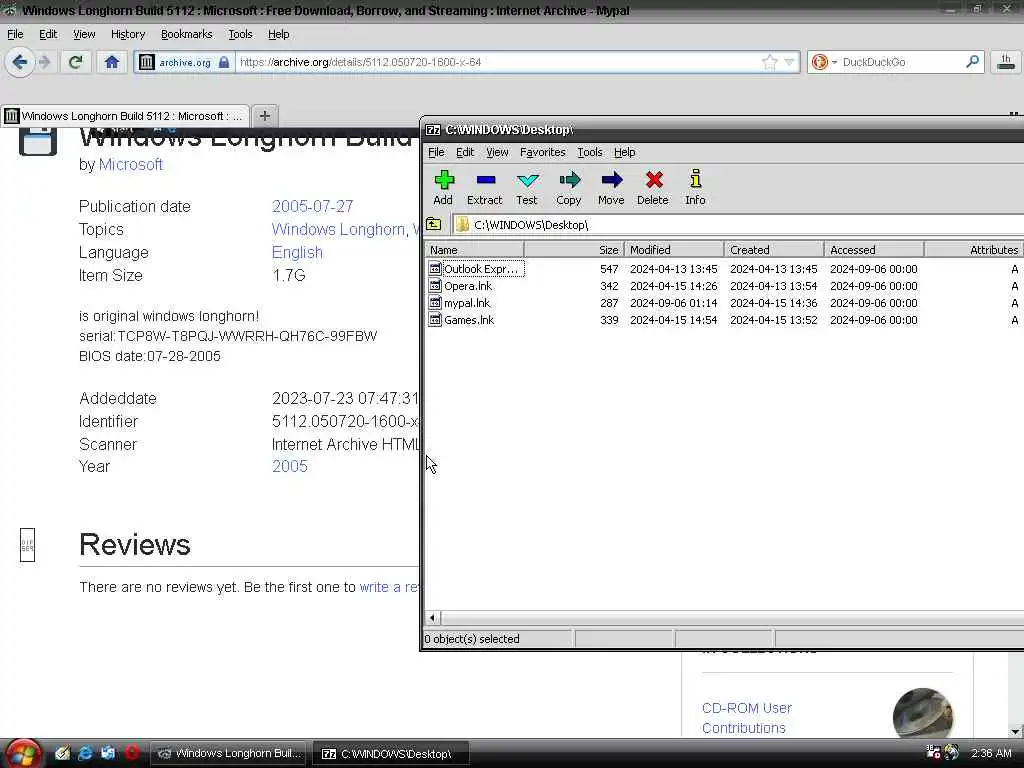Open the Help menu in 7-Zip

(624, 152)
